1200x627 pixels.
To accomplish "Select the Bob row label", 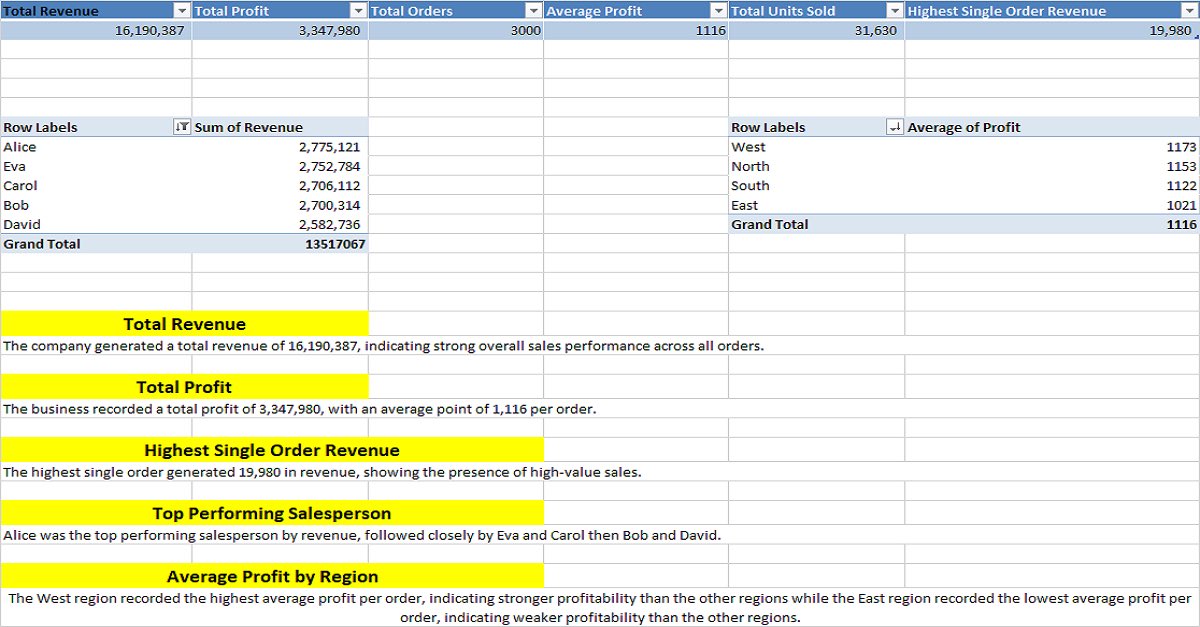I will [x=96, y=205].
